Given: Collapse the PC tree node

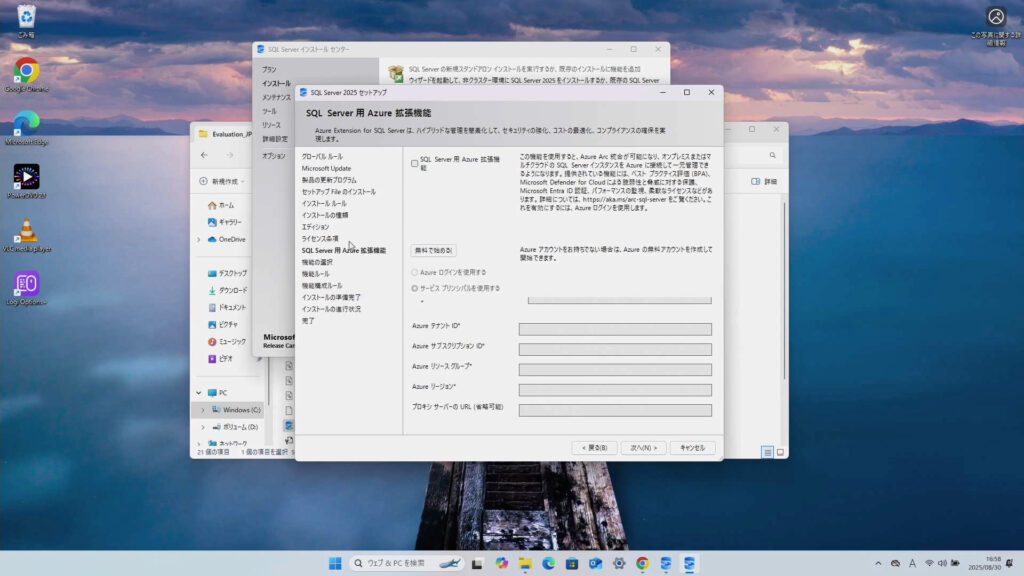Looking at the screenshot, I should pos(199,392).
